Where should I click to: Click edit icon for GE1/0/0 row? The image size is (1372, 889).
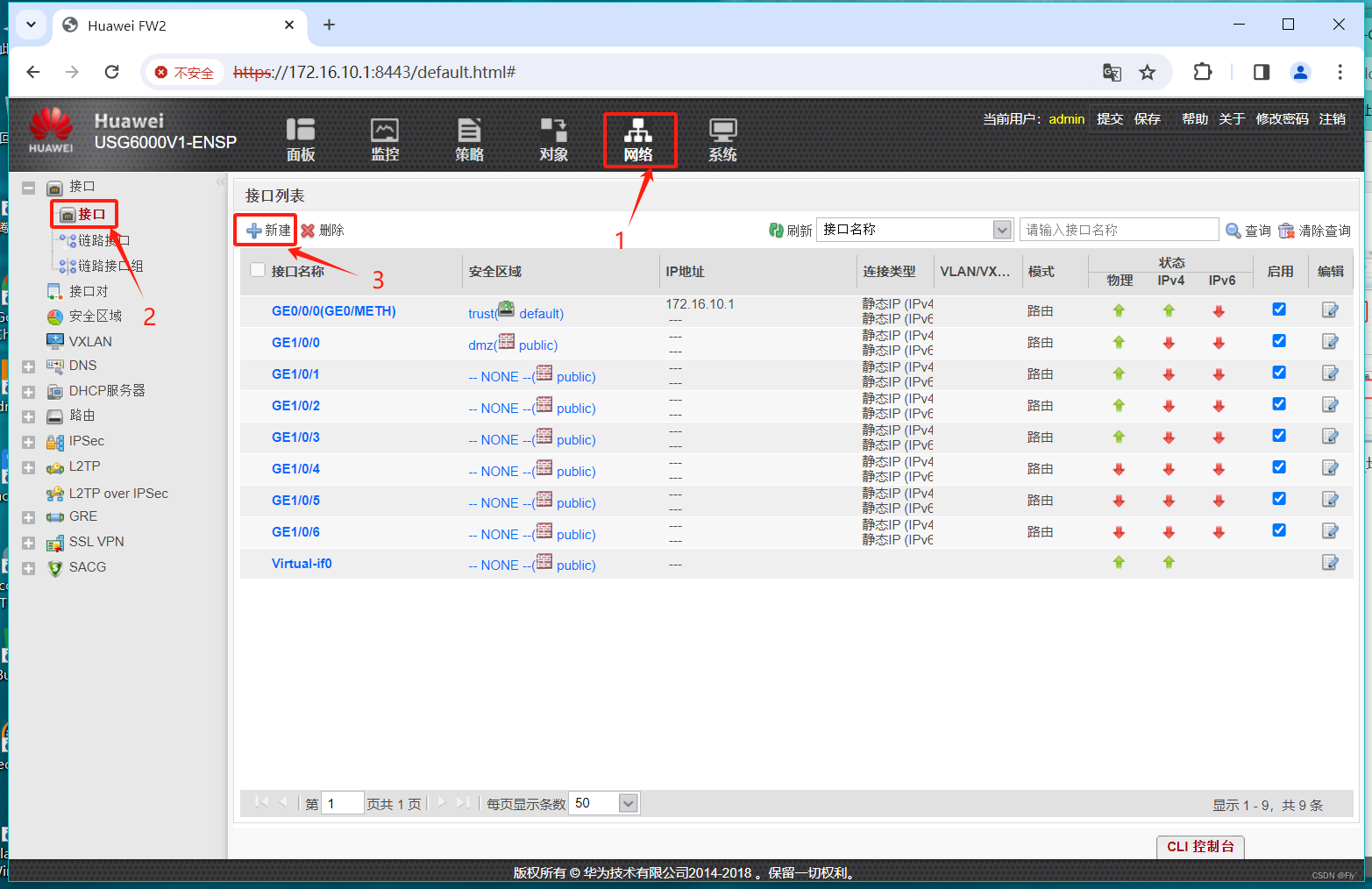coord(1330,341)
